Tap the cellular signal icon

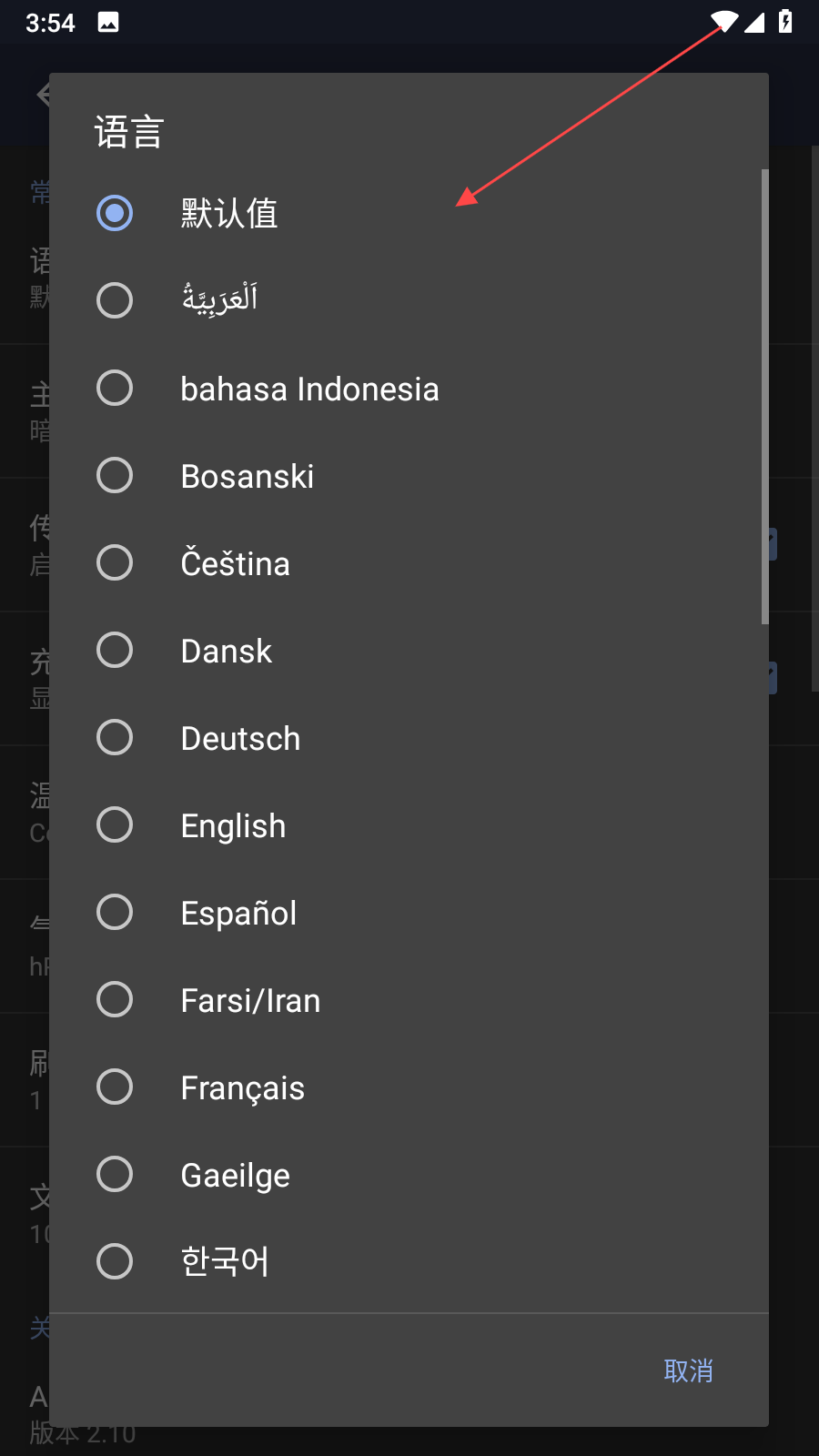[754, 22]
